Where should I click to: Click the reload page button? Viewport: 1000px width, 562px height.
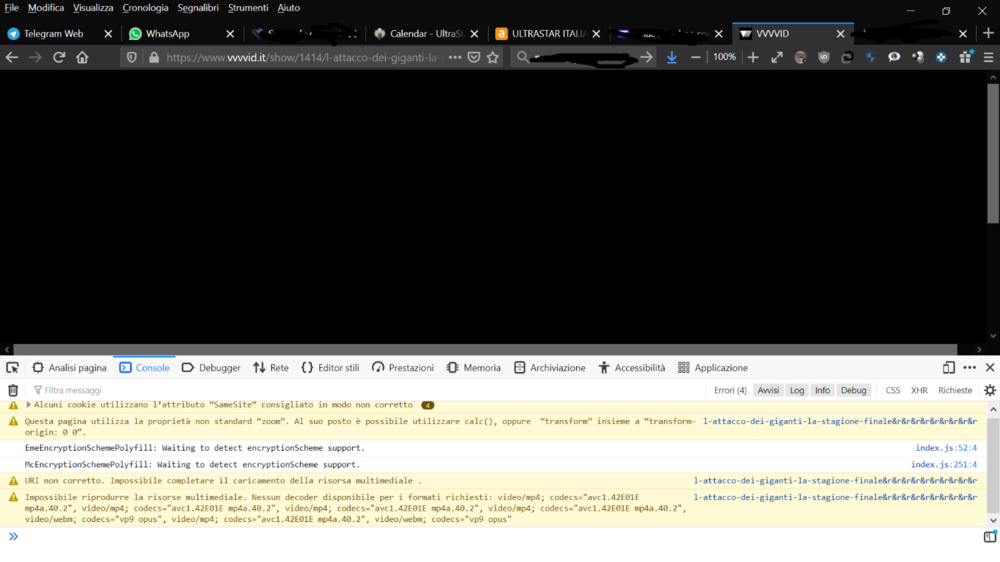click(59, 58)
